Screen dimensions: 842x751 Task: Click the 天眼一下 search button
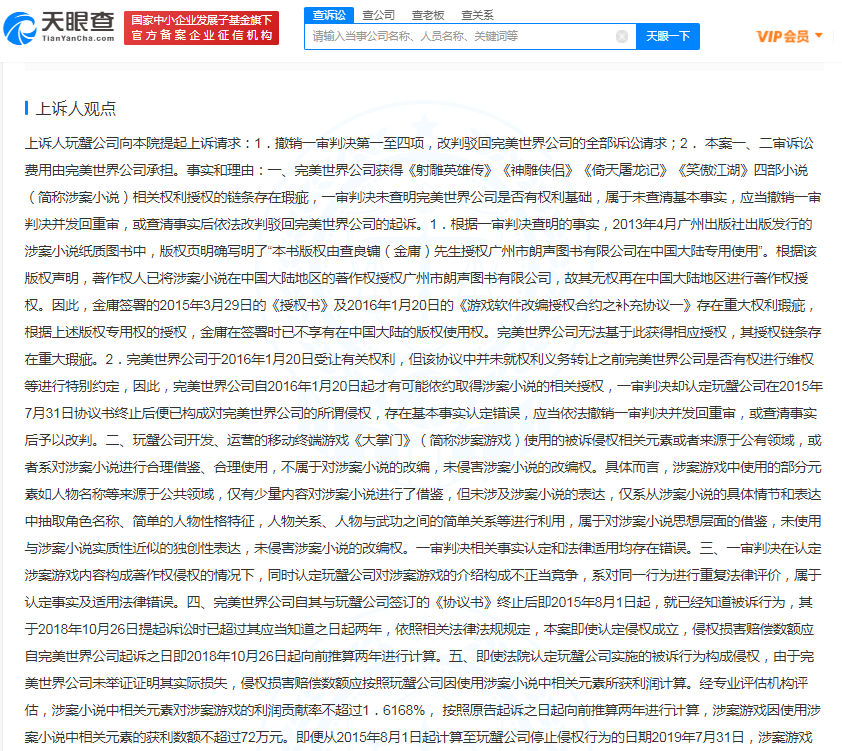tap(667, 37)
